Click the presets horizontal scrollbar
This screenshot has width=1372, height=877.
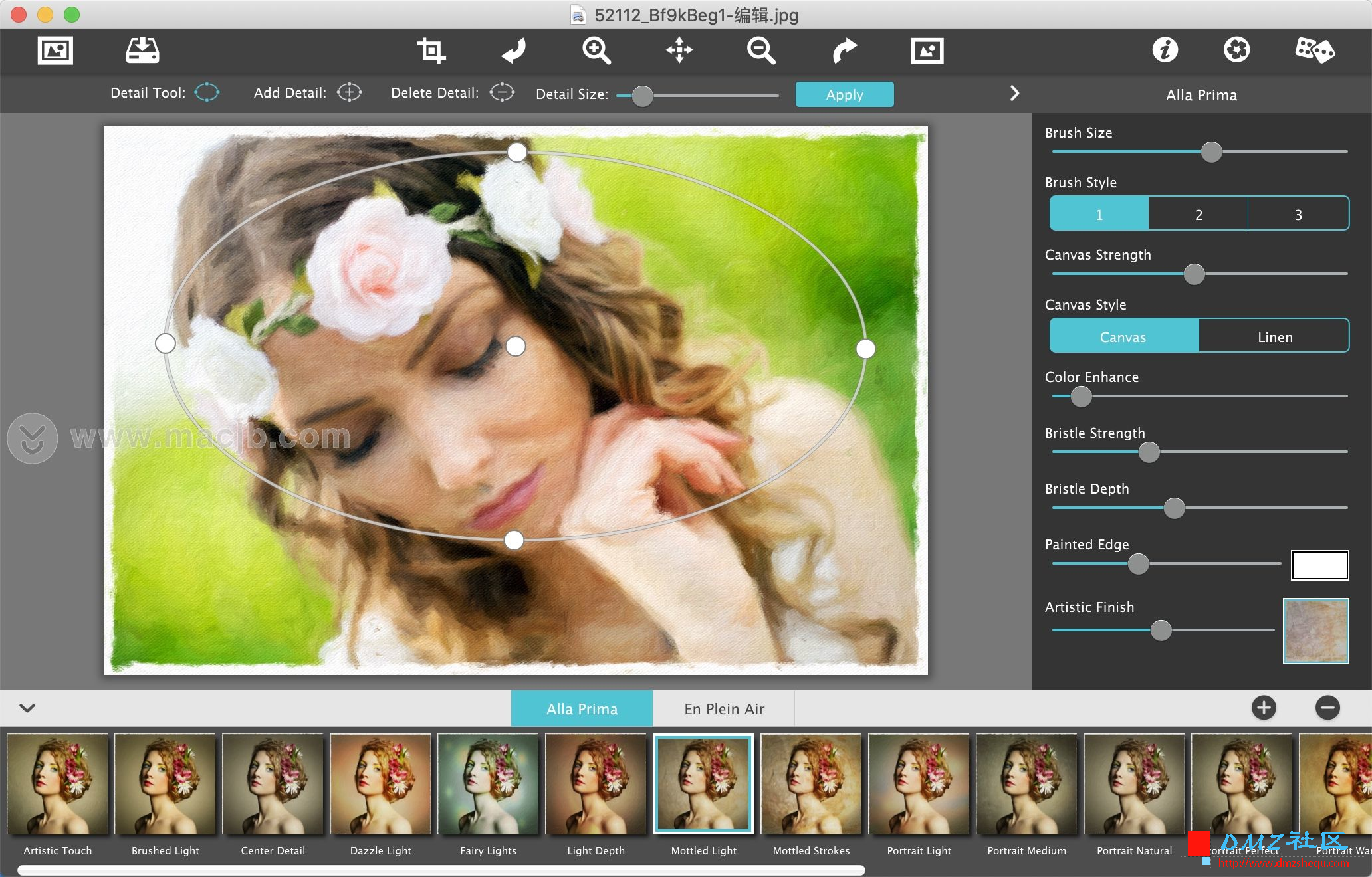point(441,870)
